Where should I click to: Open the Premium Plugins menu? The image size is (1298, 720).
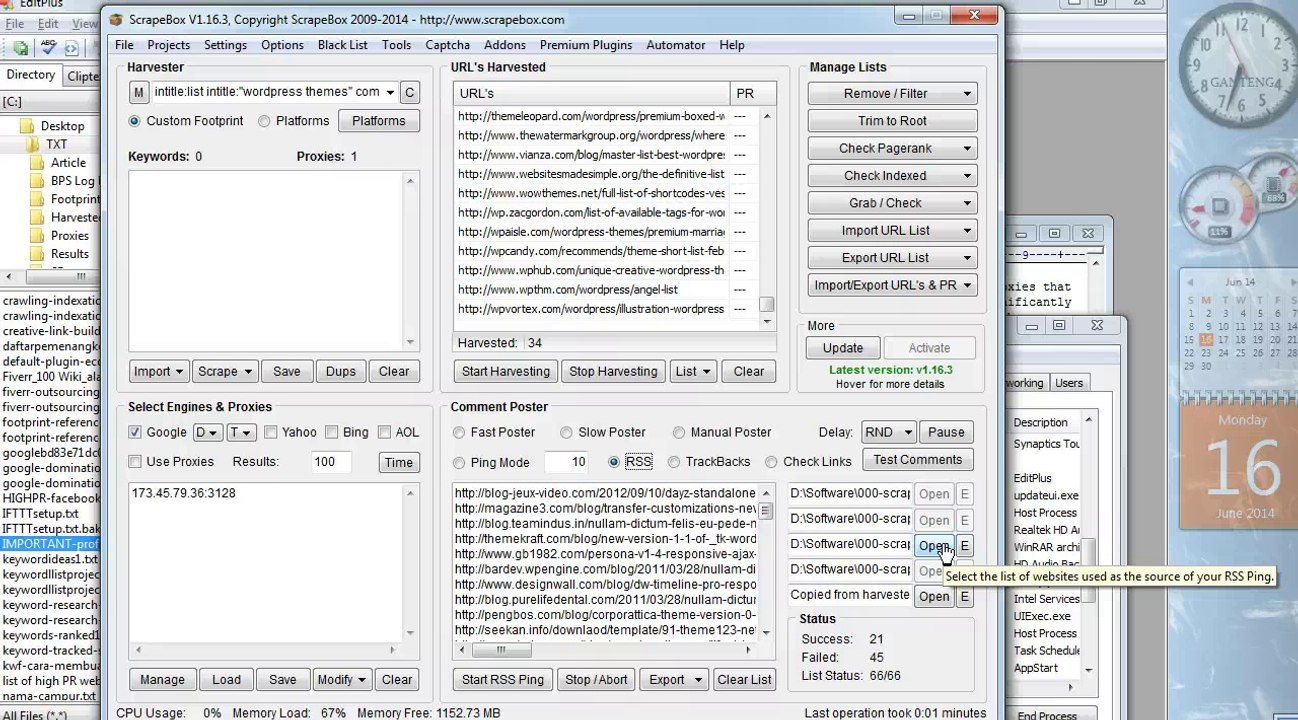point(586,45)
